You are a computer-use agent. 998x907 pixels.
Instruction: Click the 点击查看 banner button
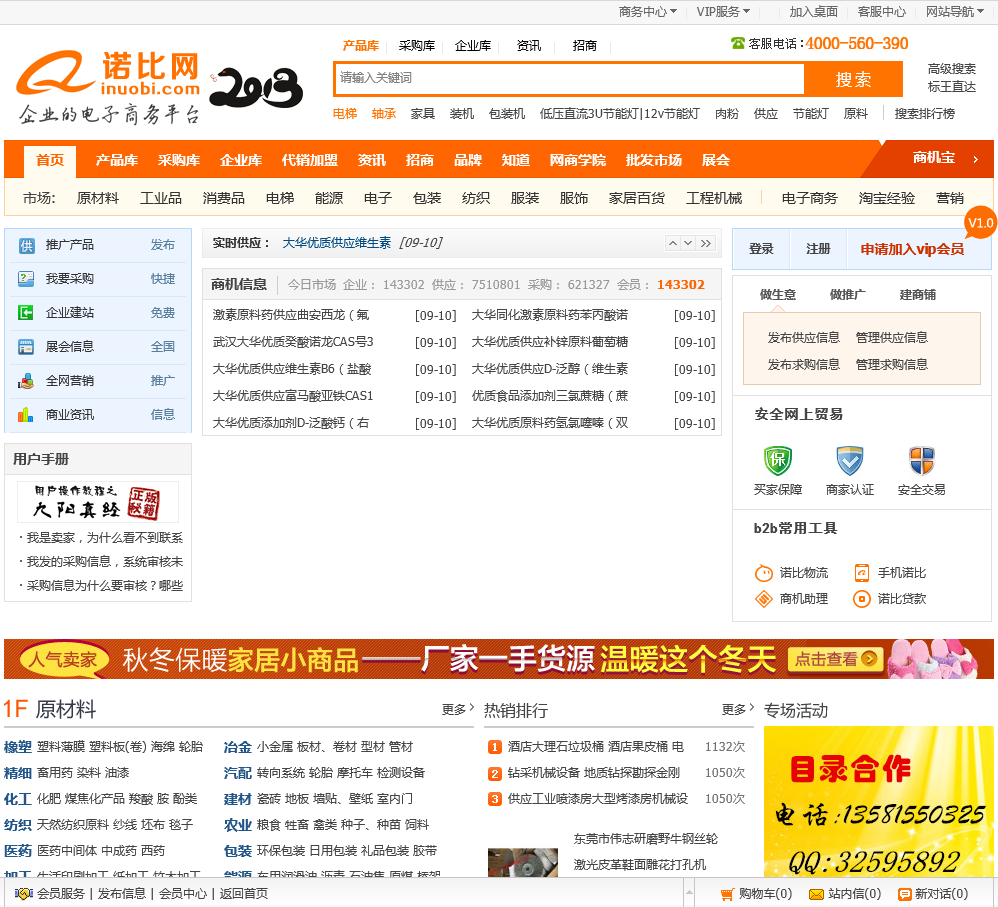836,659
